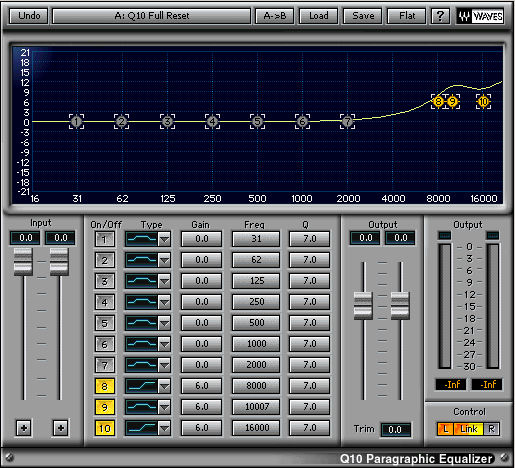Open band 7 filter type dropdown arrow
The image size is (515, 468).
click(x=164, y=365)
